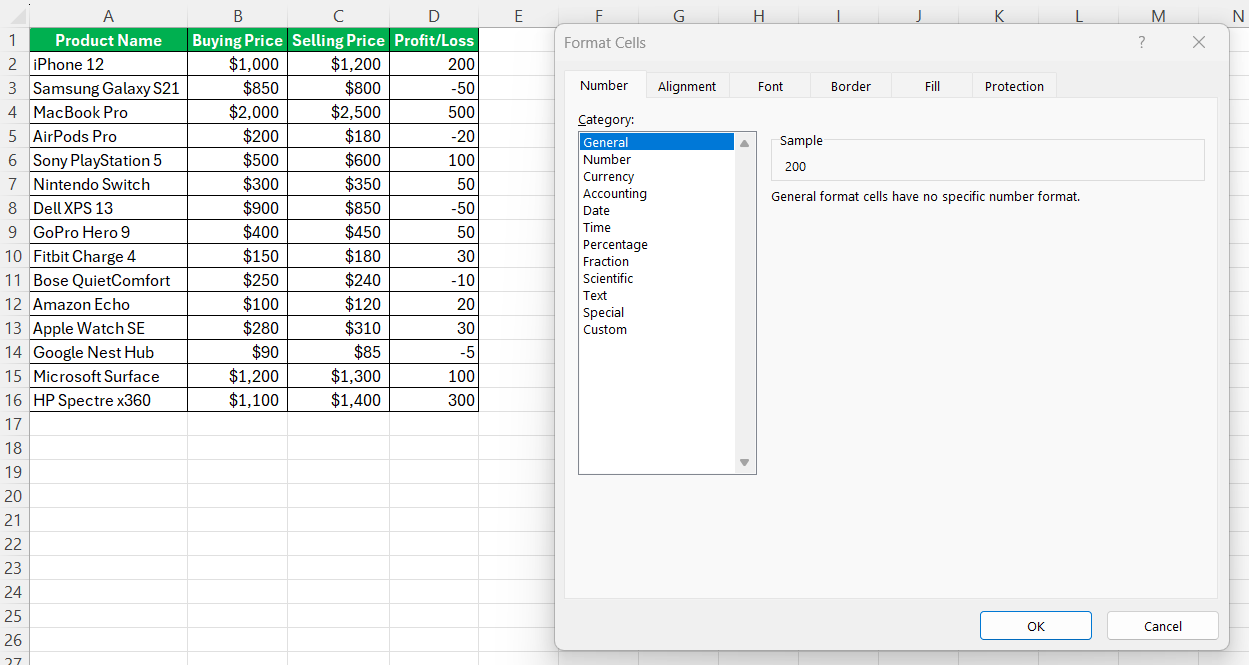Screen dimensions: 1249x665
Task: Open the Protection tab
Action: pyautogui.click(x=1014, y=87)
